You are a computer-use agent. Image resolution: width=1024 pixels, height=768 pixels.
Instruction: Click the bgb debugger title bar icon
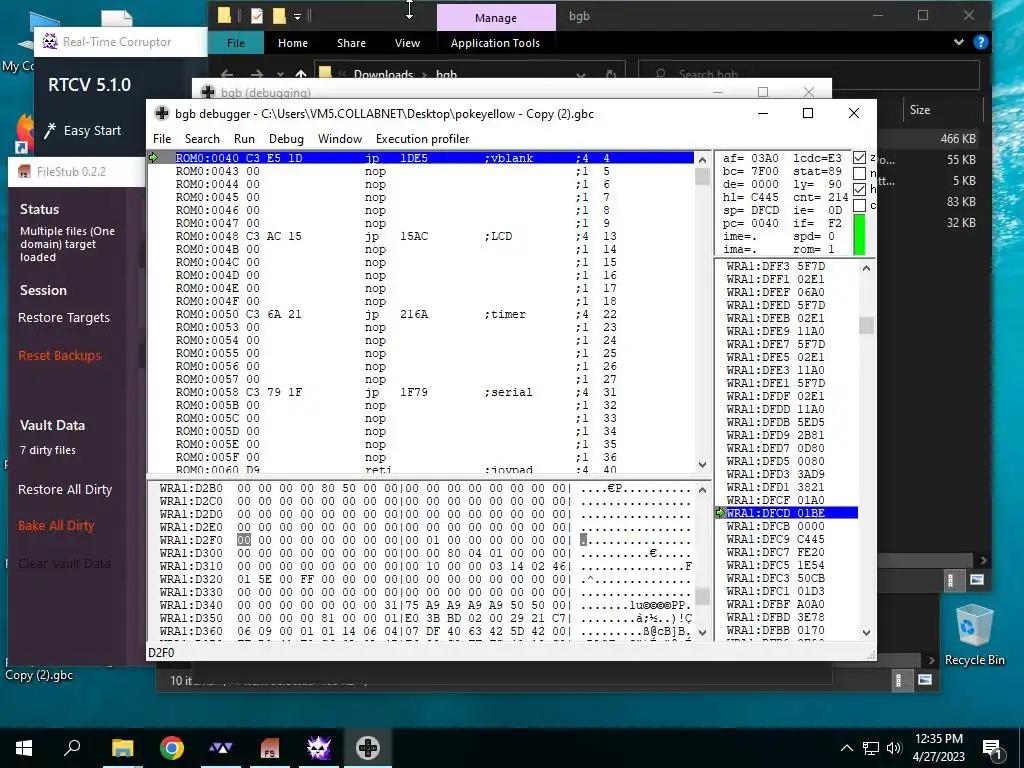[161, 113]
